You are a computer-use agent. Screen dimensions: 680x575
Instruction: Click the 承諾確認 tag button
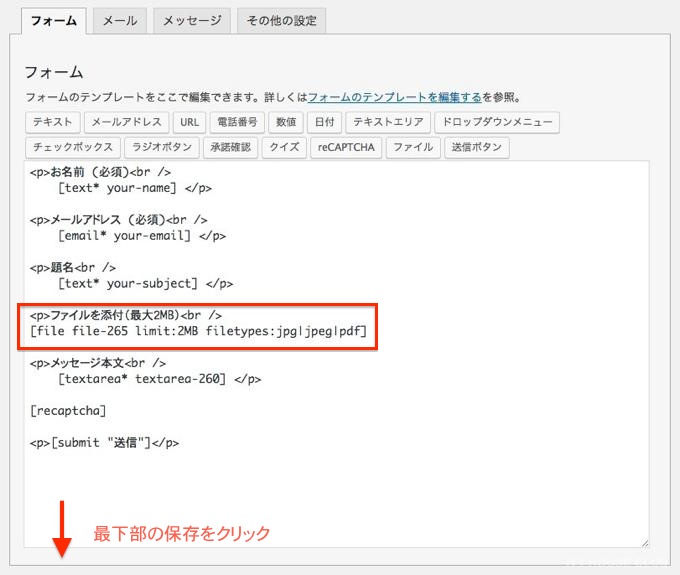point(230,148)
